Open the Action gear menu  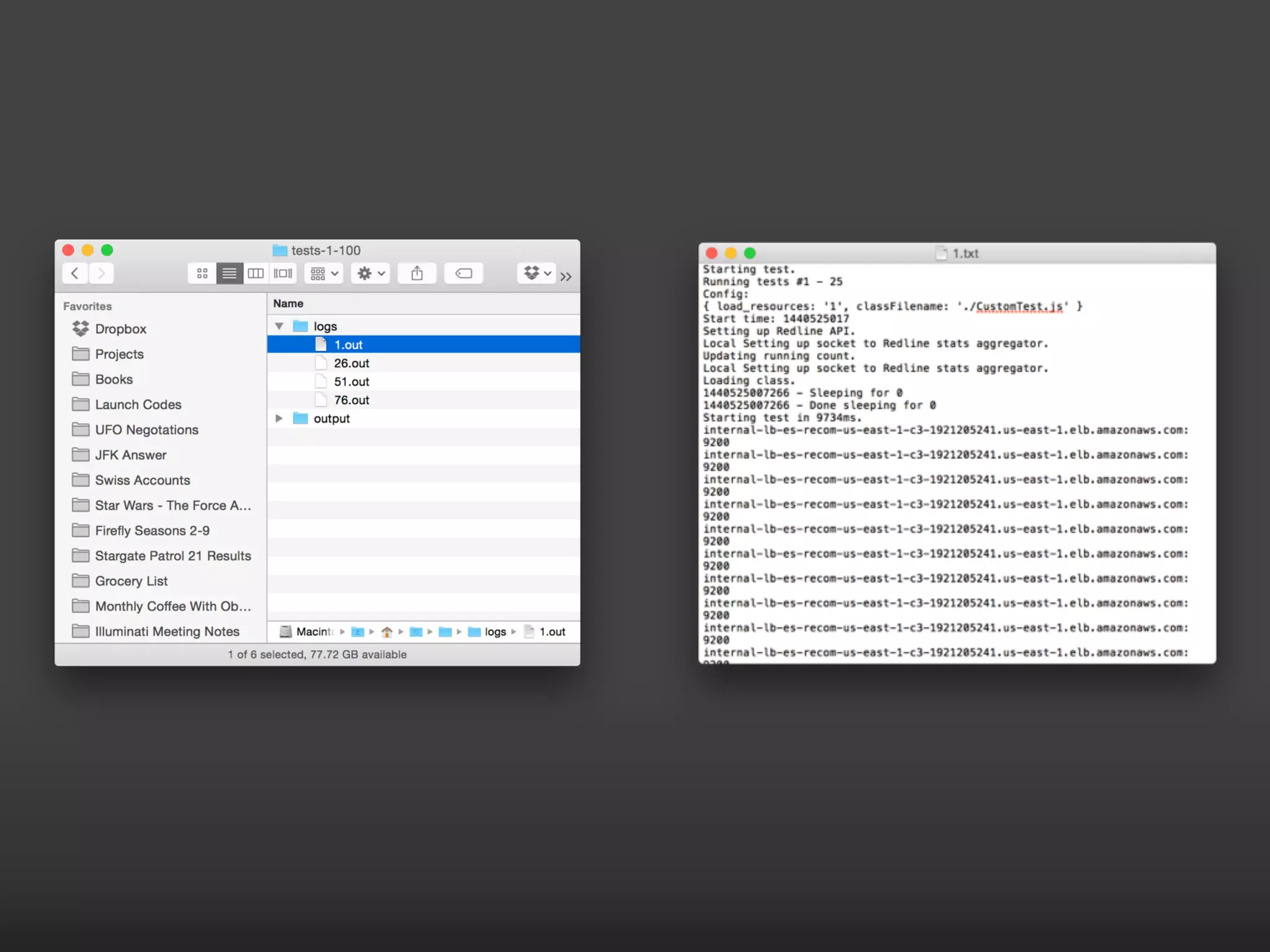371,273
